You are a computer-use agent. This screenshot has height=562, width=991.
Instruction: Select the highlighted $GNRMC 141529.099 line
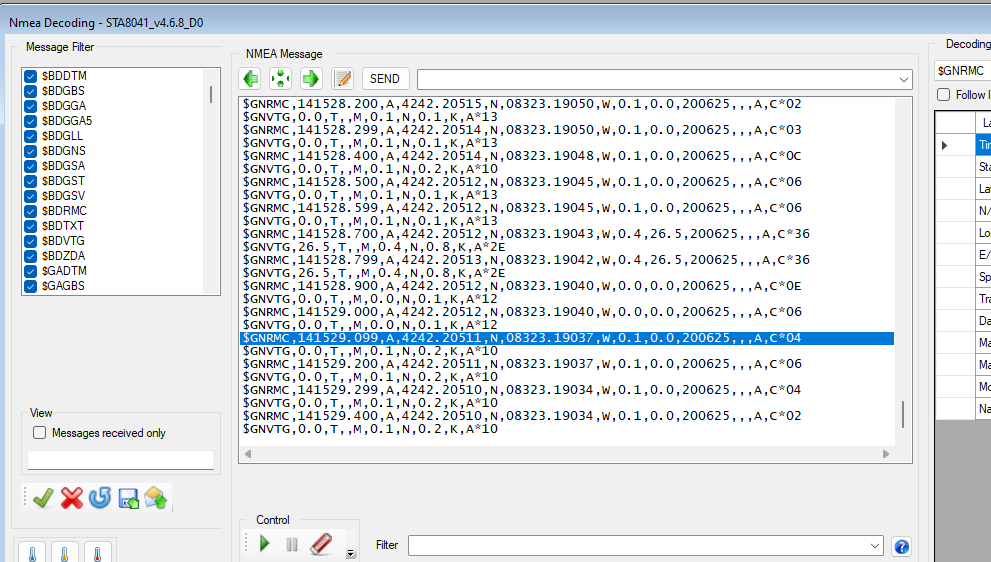567,338
